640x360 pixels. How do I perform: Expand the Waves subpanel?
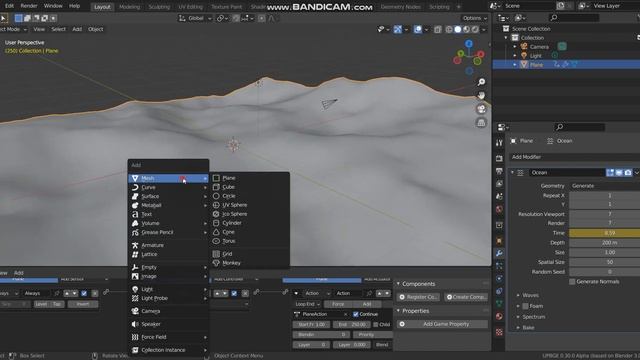click(x=518, y=295)
